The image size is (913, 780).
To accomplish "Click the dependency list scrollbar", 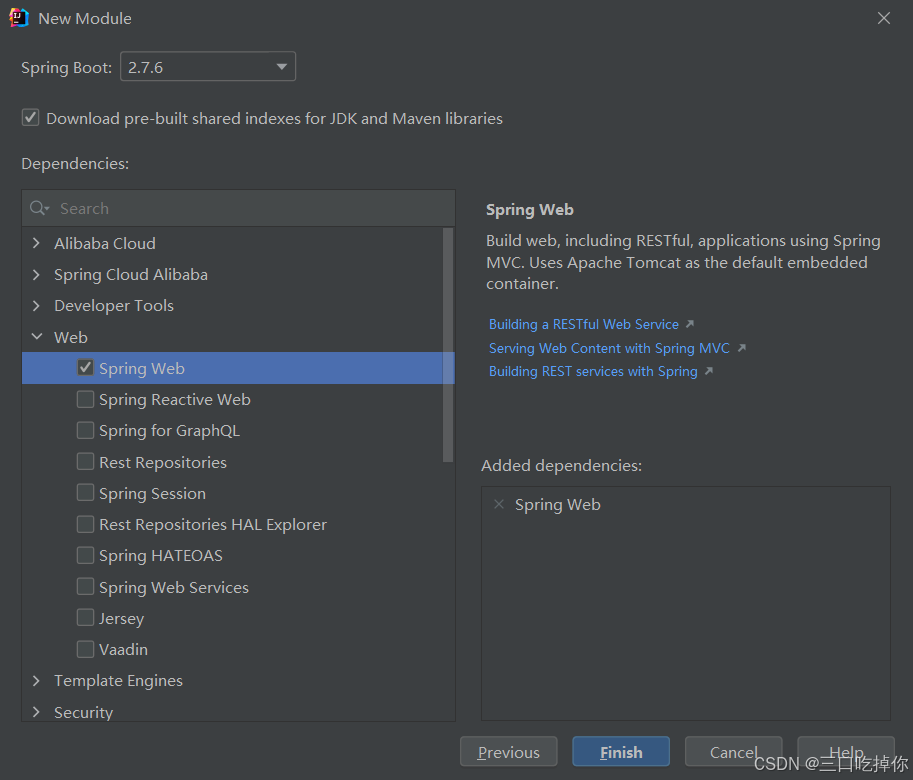I will 448,345.
